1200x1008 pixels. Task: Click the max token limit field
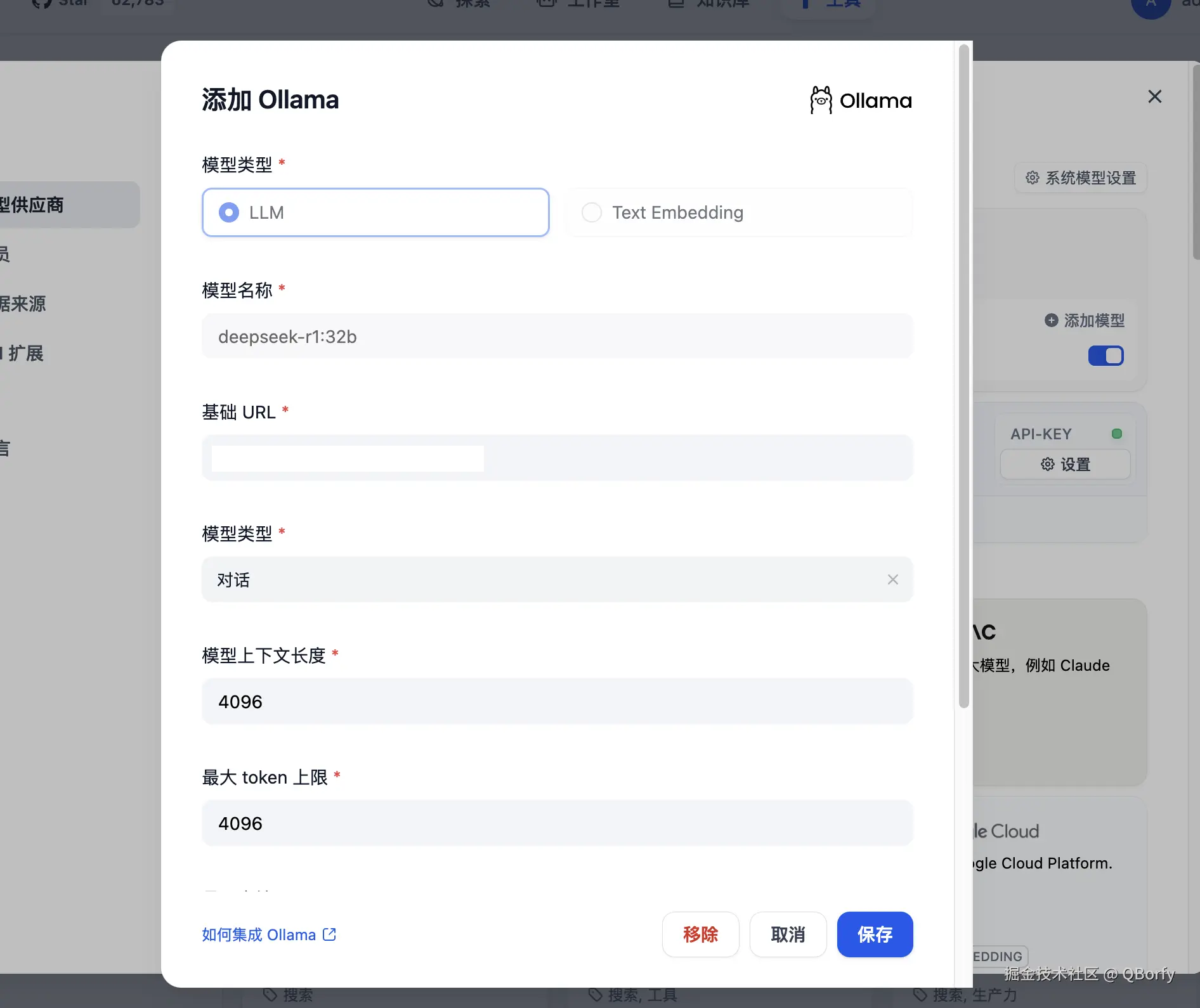[x=558, y=823]
